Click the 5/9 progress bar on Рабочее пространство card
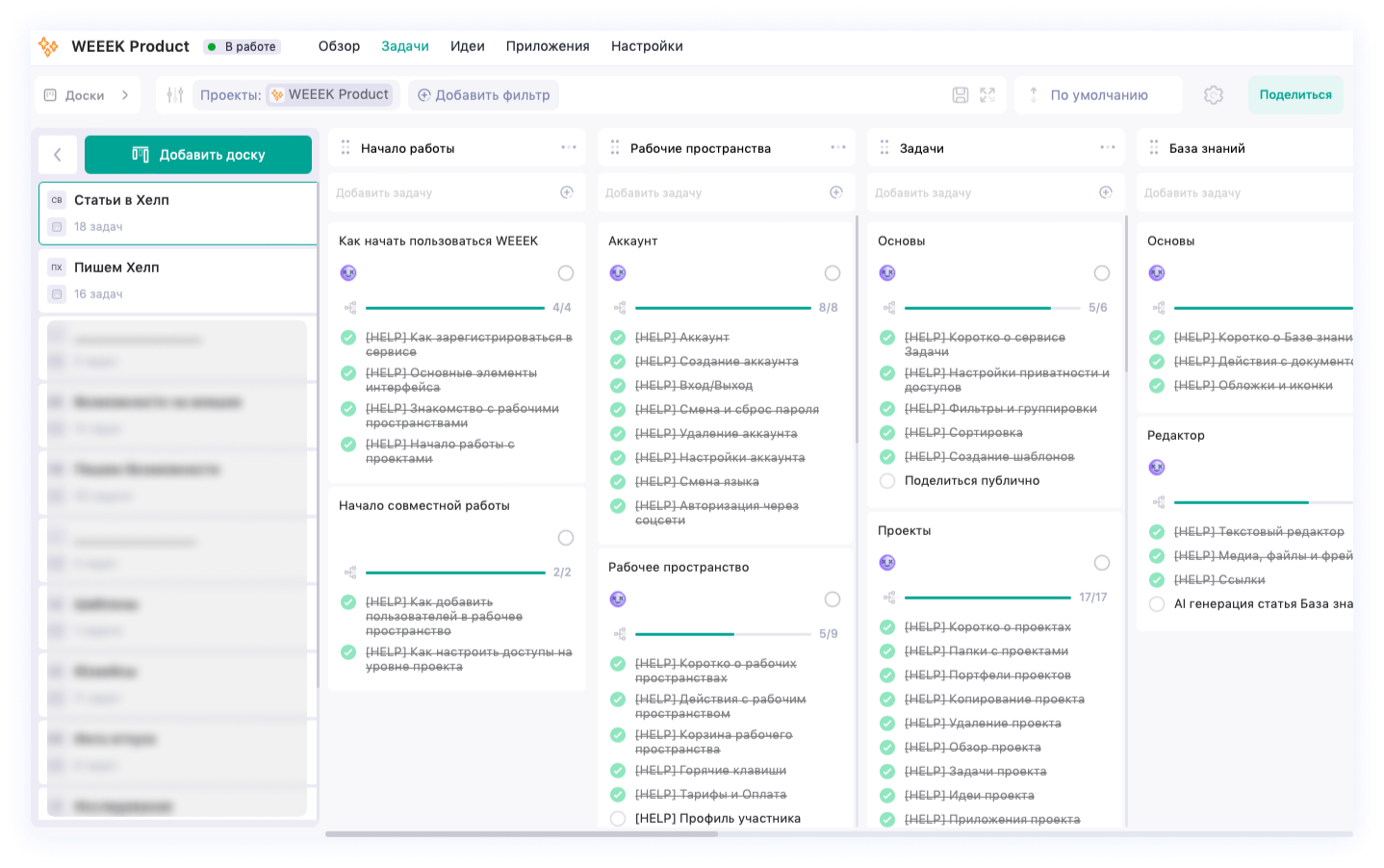 pyautogui.click(x=723, y=634)
